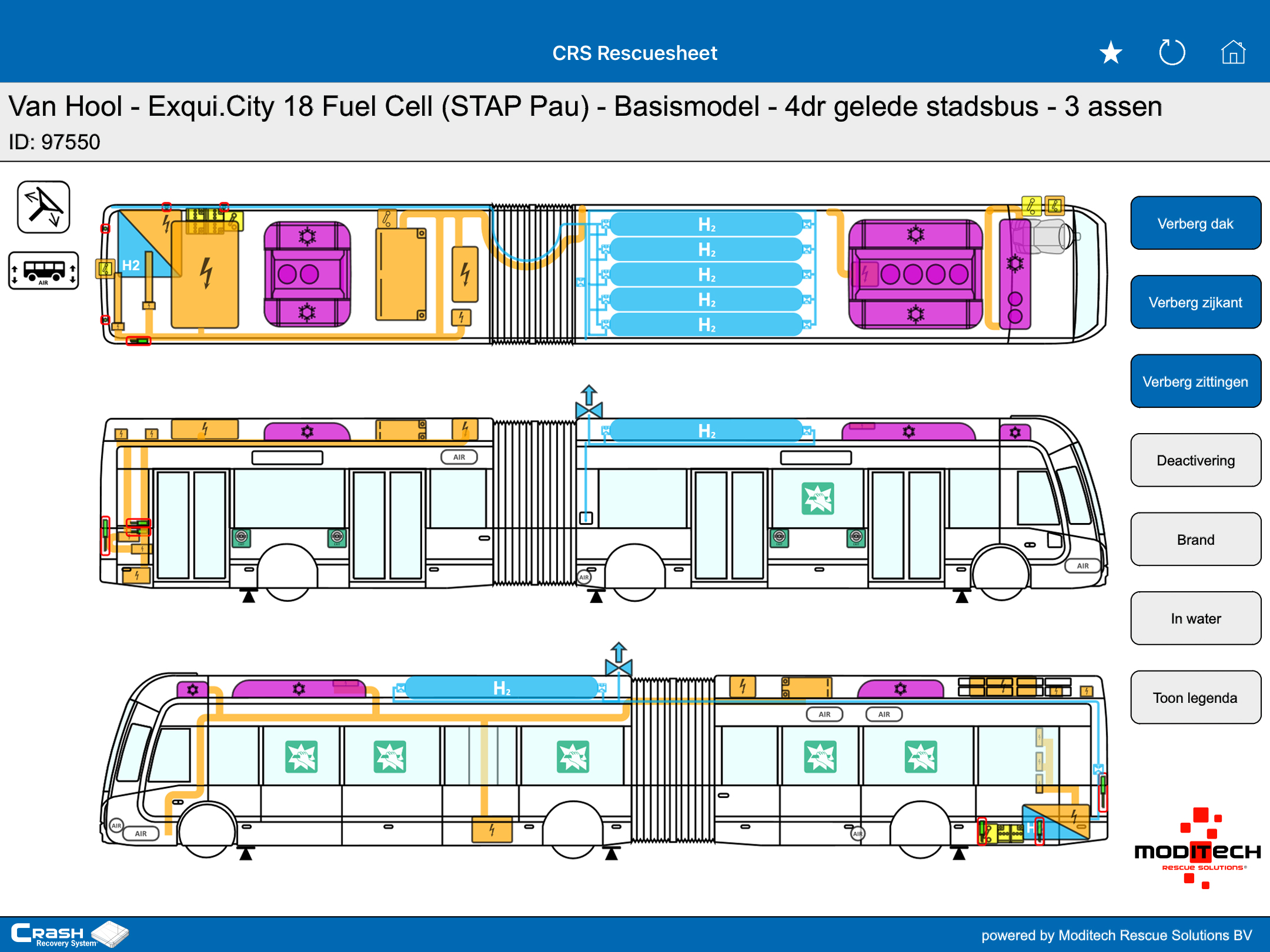Go to home screen via house icon
The width and height of the screenshot is (1270, 952).
pos(1233,52)
